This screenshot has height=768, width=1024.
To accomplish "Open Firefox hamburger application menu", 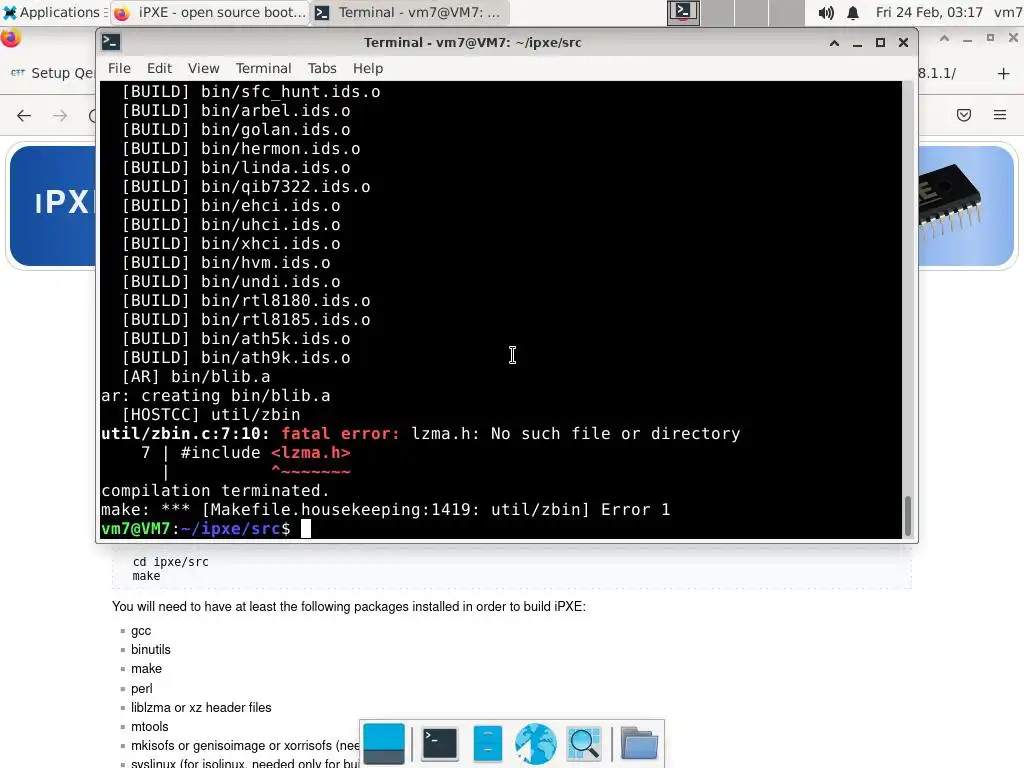I will 1000,116.
